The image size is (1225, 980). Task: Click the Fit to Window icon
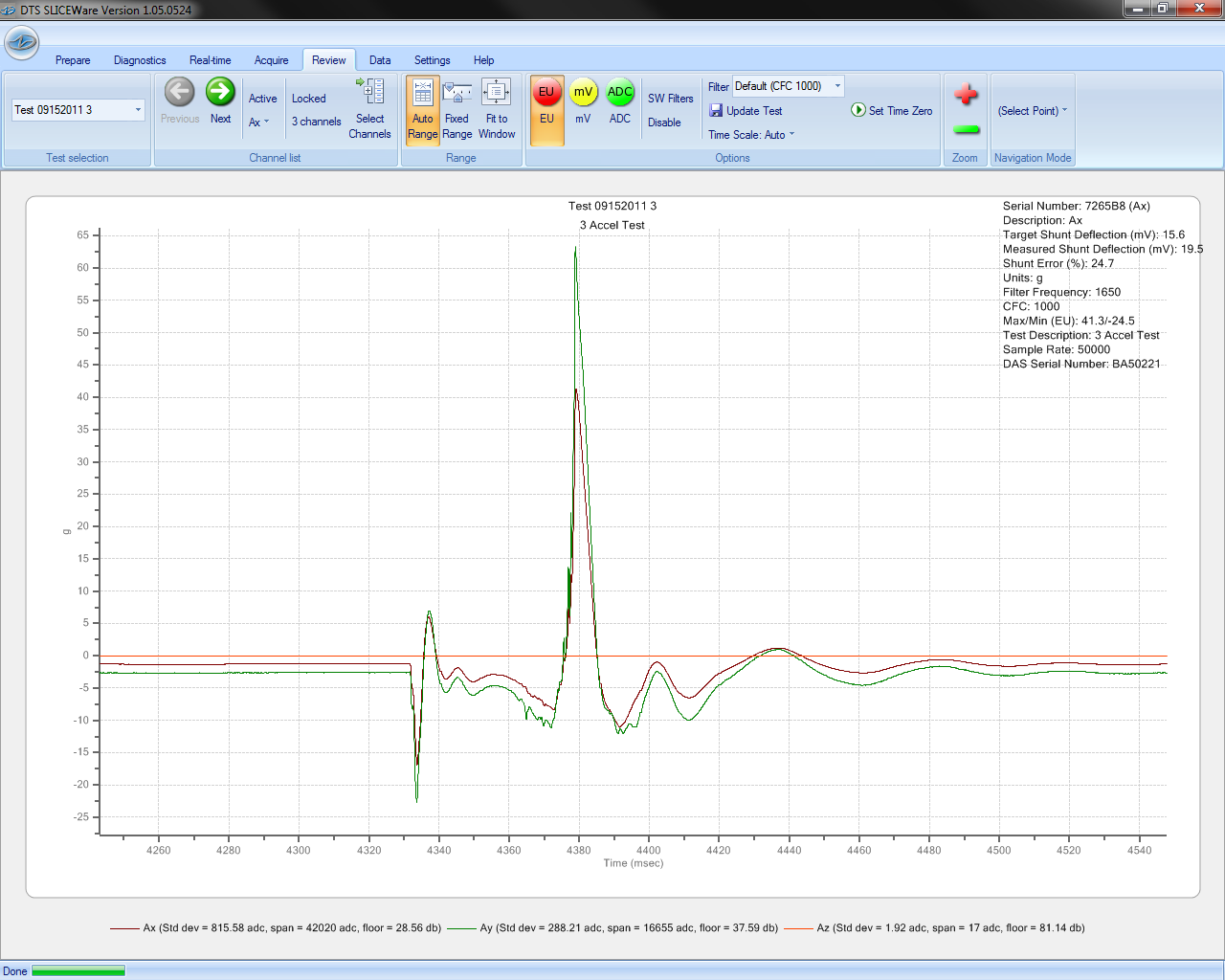496,93
